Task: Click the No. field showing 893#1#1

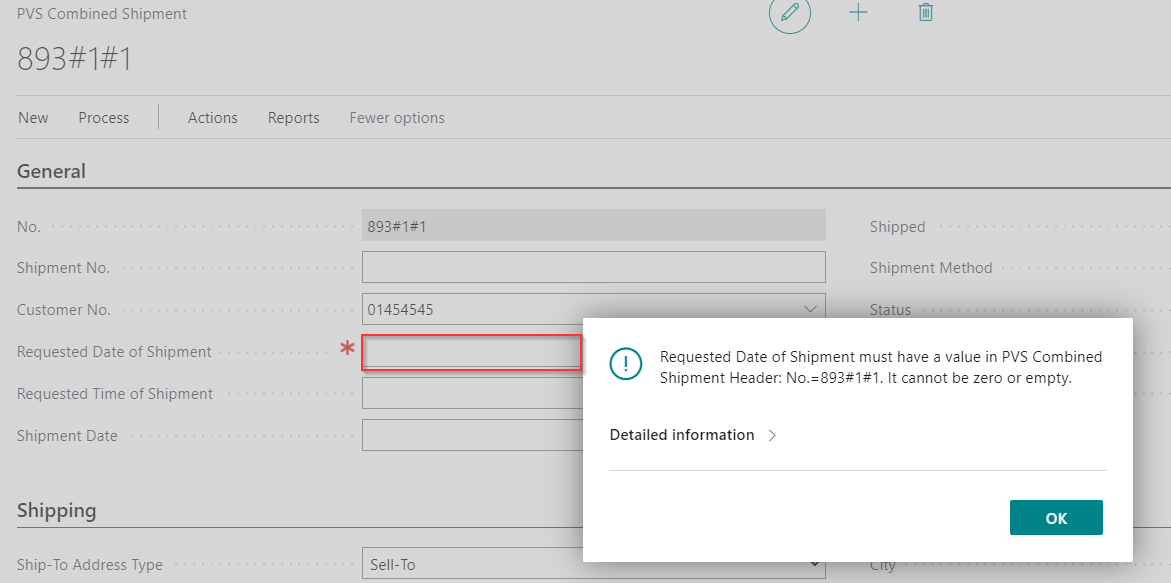Action: coord(594,225)
